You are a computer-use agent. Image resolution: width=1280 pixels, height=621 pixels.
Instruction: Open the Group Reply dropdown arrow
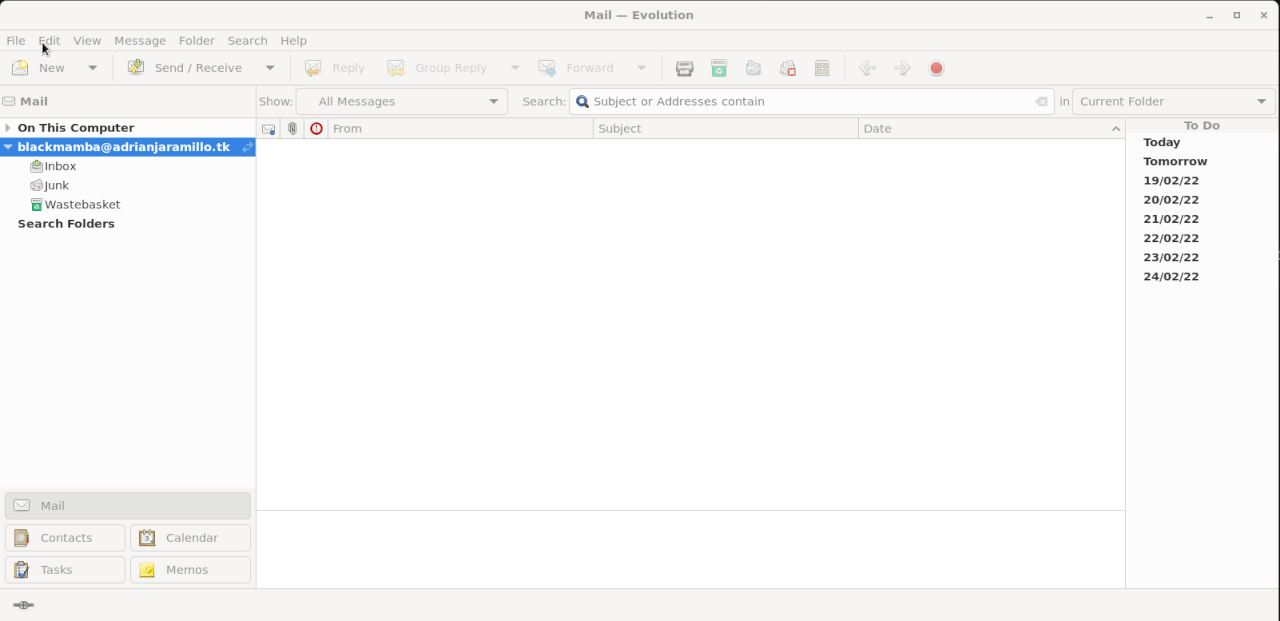pos(515,68)
